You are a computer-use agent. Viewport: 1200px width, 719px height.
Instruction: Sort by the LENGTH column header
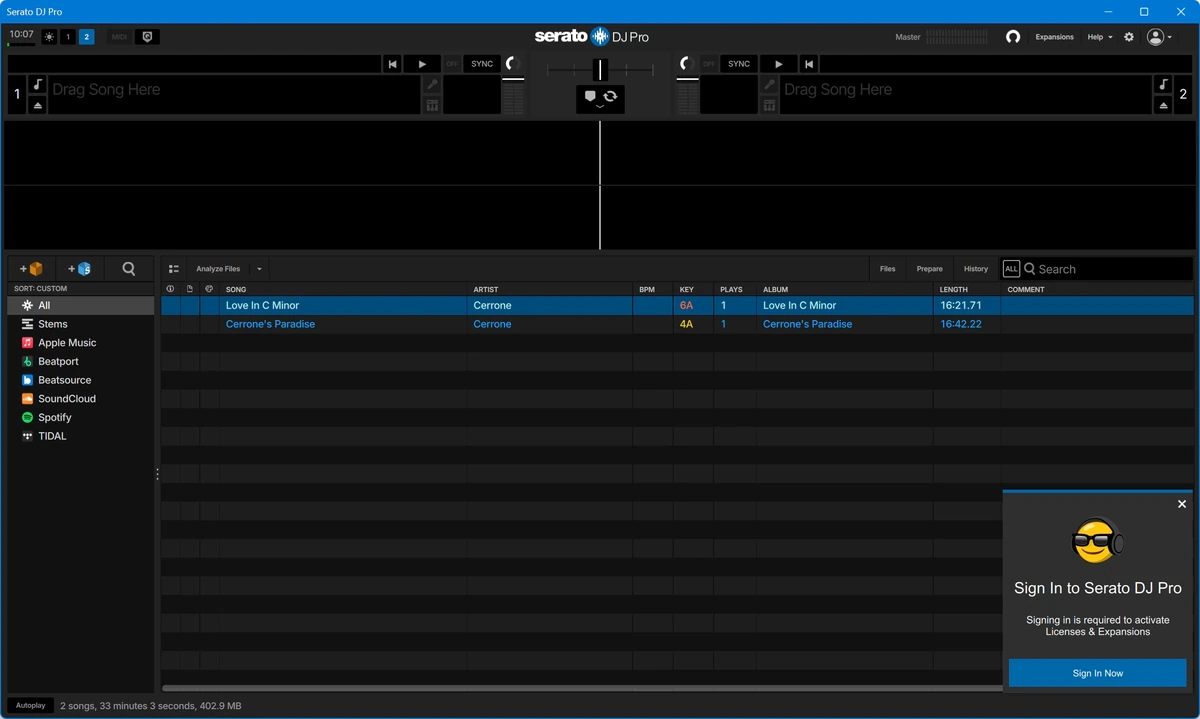(x=967, y=290)
